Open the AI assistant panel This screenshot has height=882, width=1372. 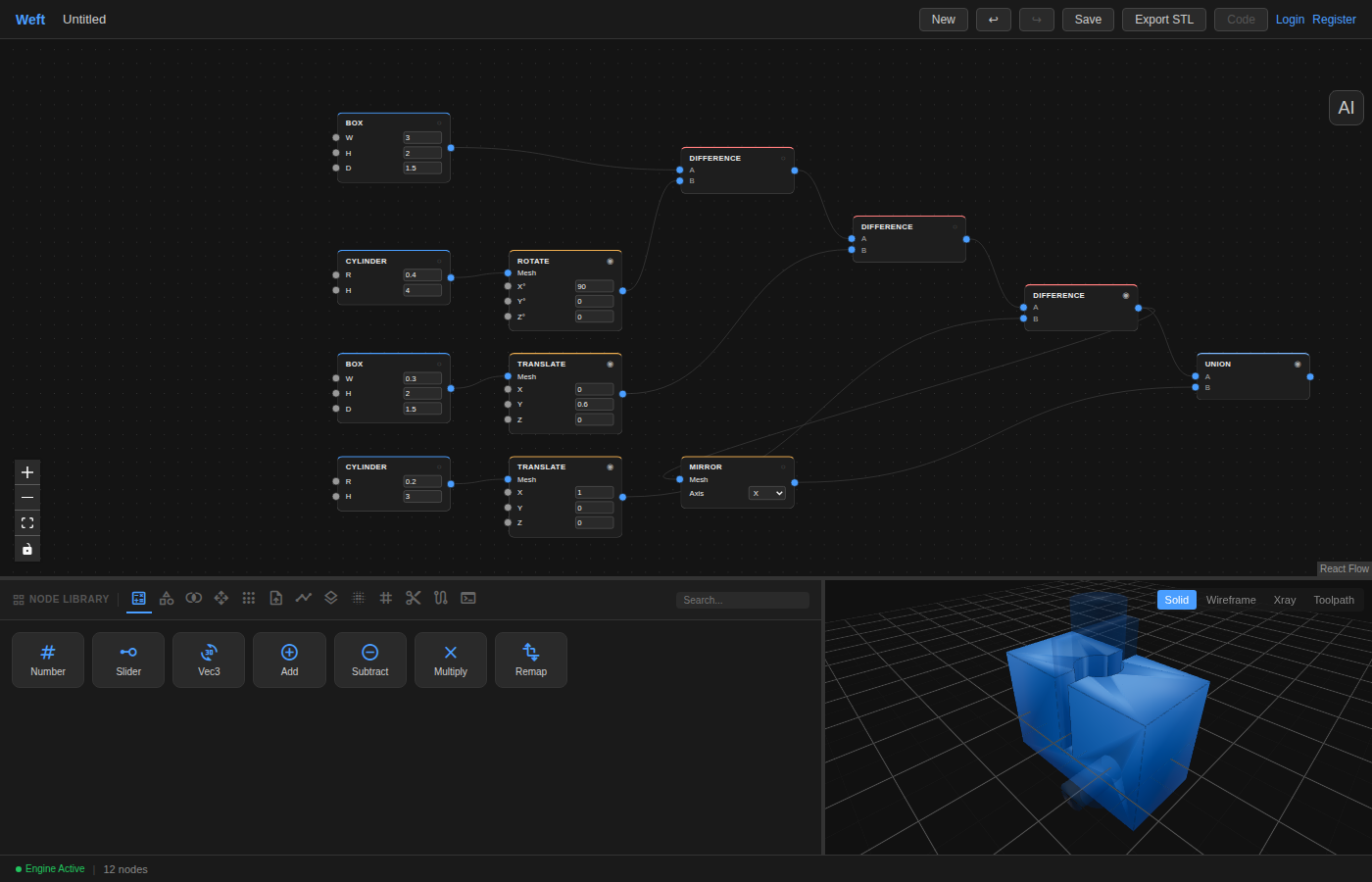1347,108
